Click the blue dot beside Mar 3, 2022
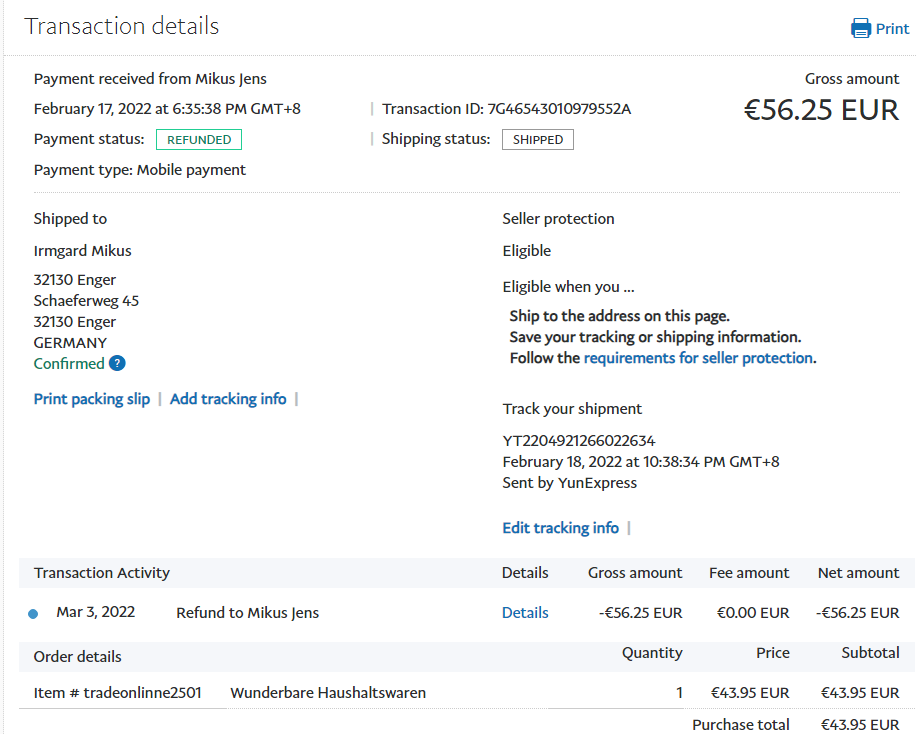The width and height of the screenshot is (916, 734). click(33, 614)
